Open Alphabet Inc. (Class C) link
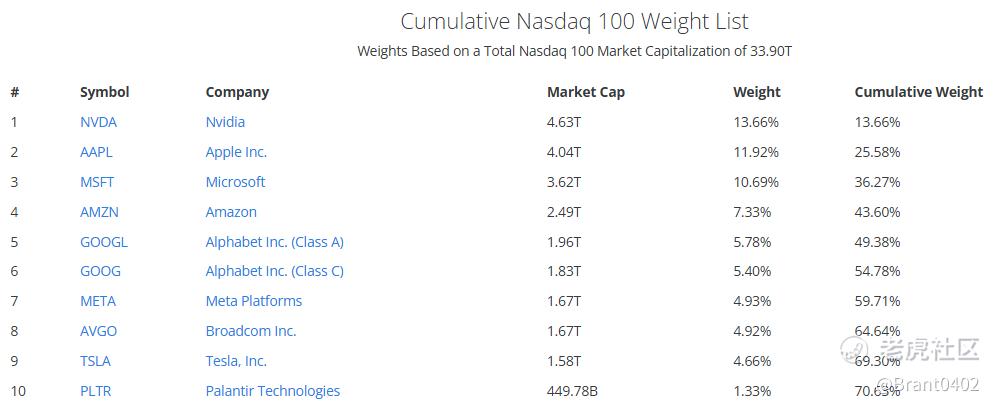998x407 pixels. [275, 271]
